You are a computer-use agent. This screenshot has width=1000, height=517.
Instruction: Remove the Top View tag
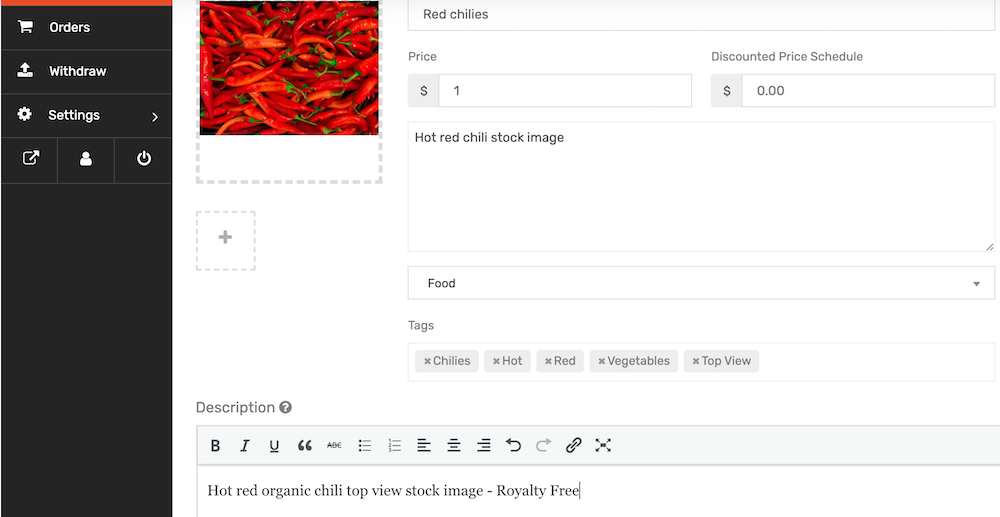[x=696, y=361]
